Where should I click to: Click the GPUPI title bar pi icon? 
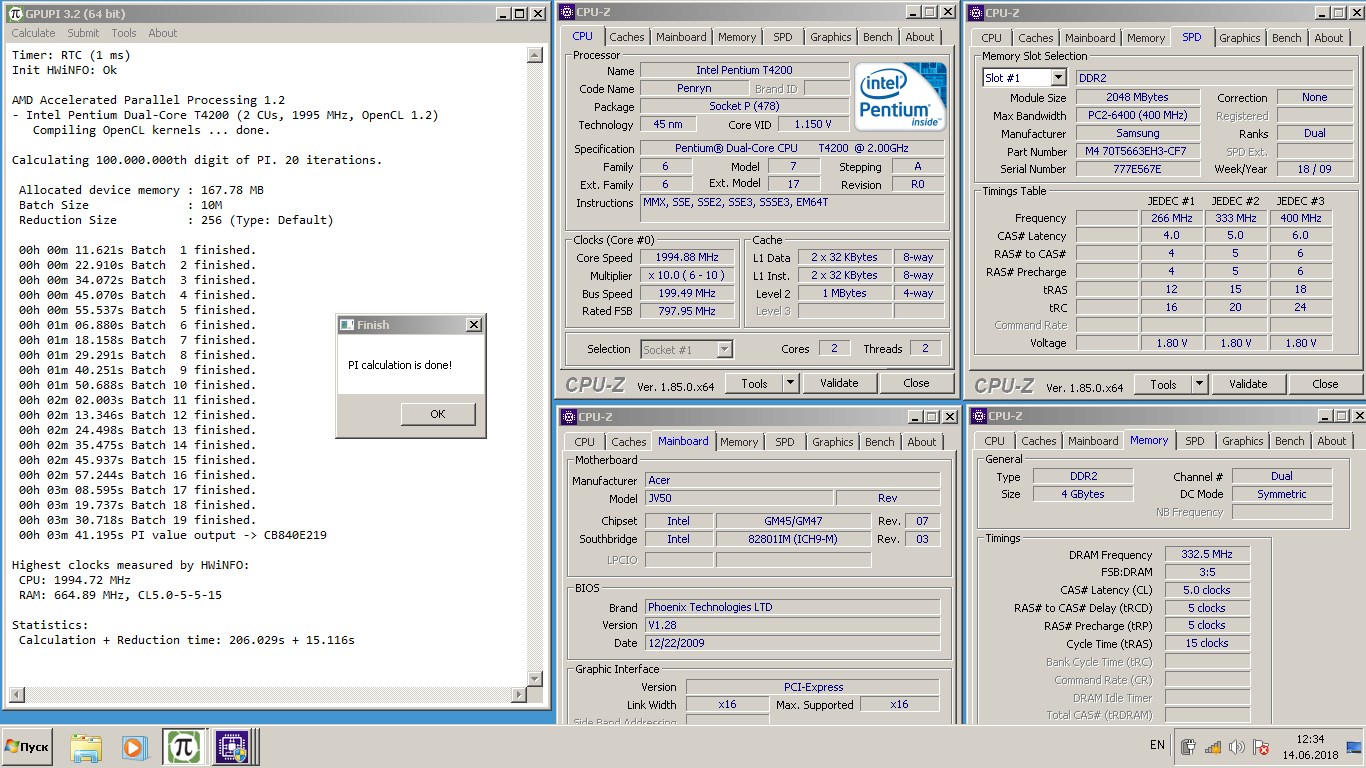[x=16, y=13]
